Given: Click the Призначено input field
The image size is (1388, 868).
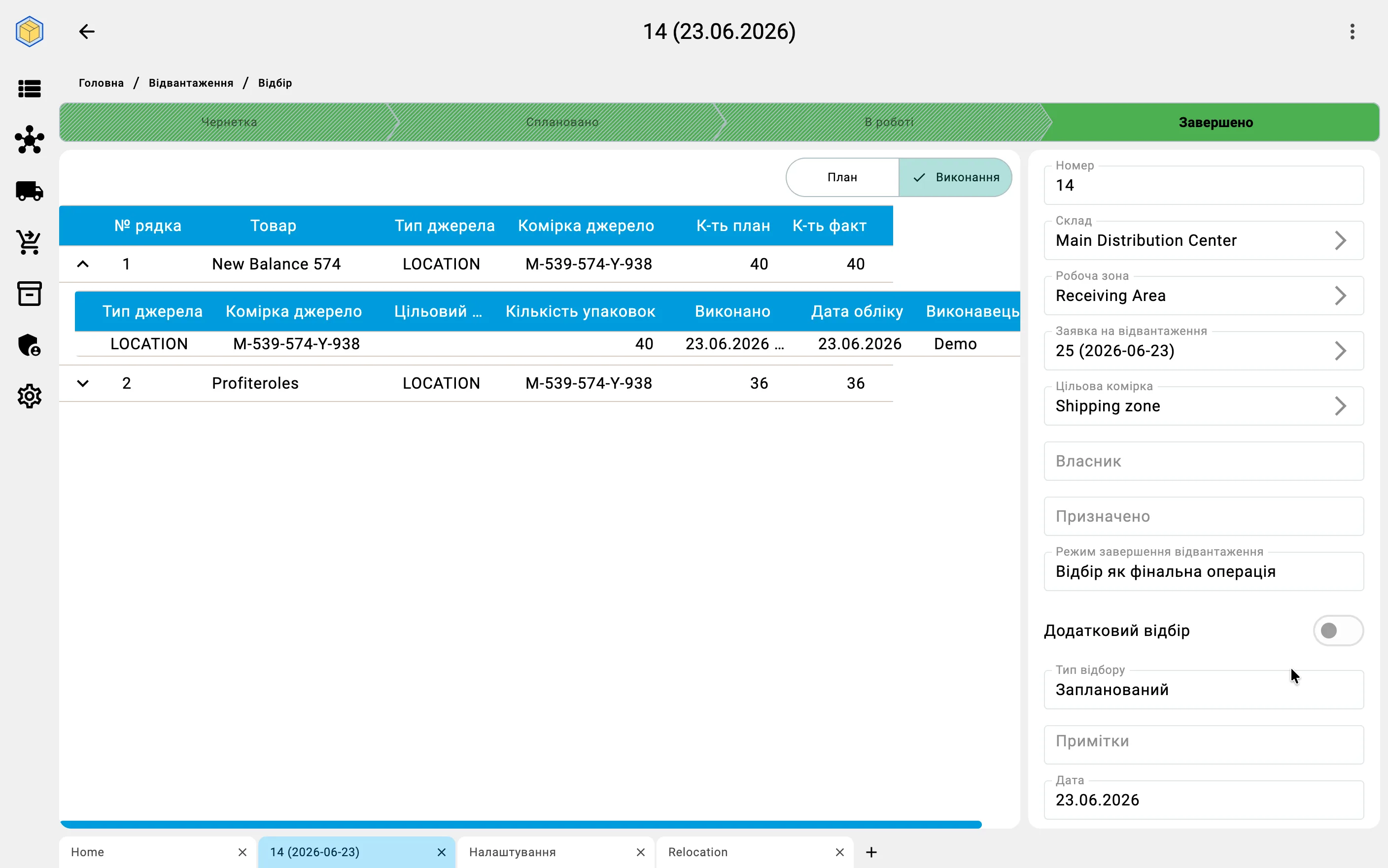Looking at the screenshot, I should (x=1204, y=516).
